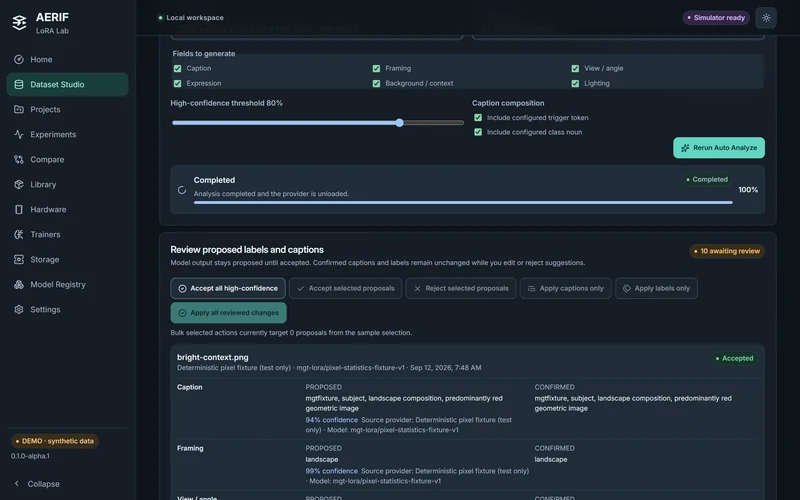Open the Compare page

click(x=67, y=160)
